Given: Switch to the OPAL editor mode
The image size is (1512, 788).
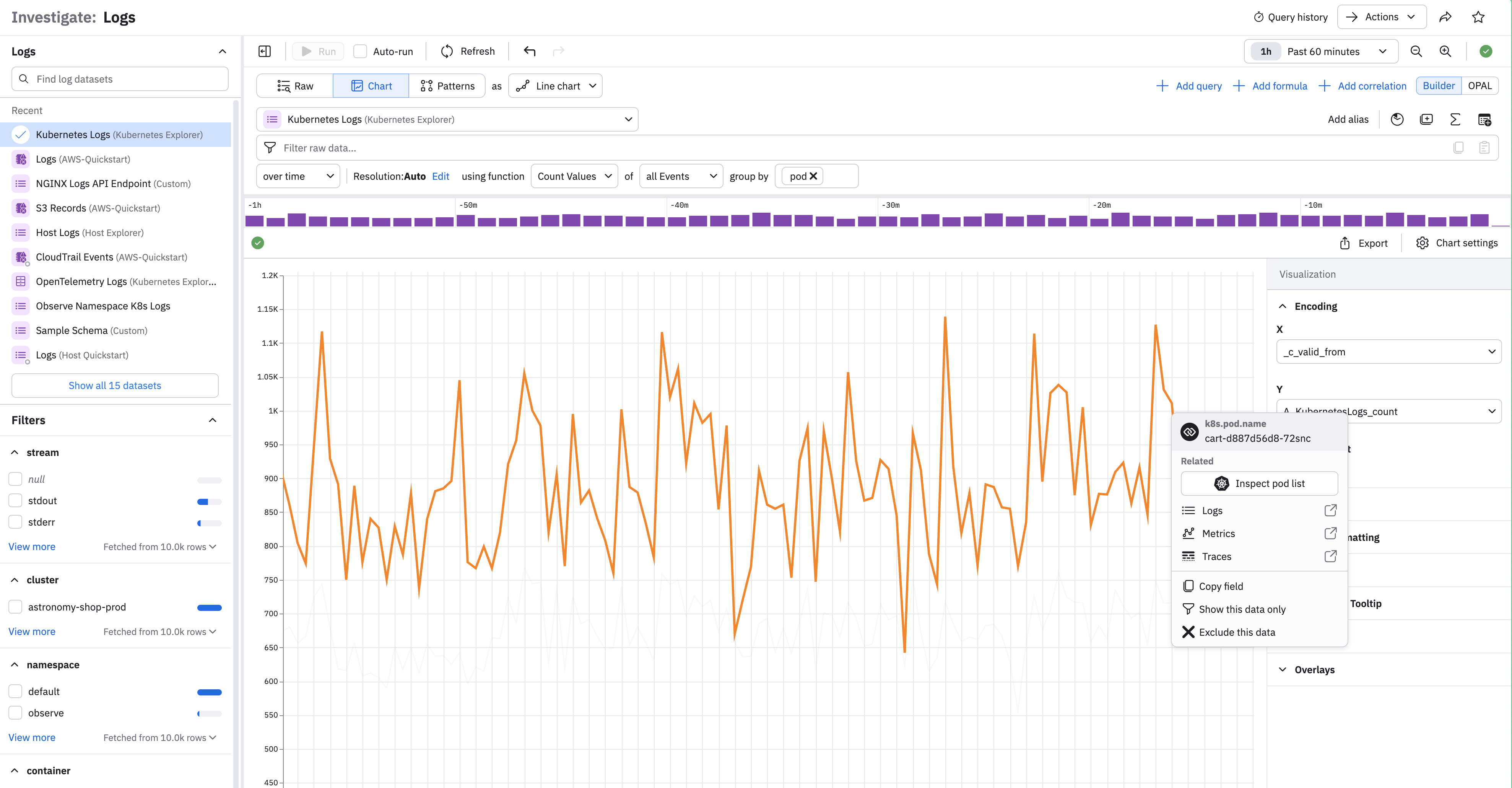Looking at the screenshot, I should (1479, 86).
